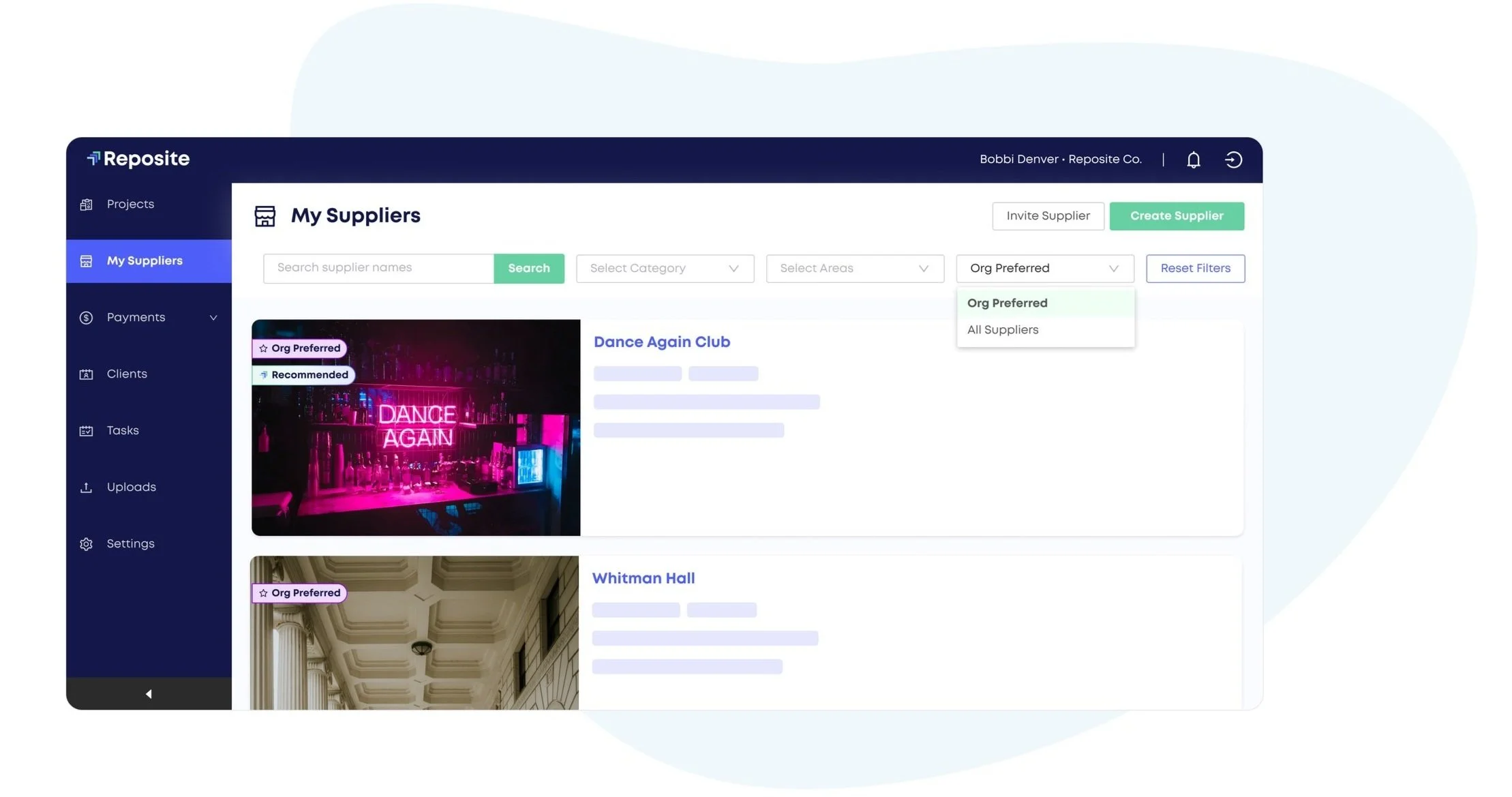Click the Settings gear icon in sidebar
This screenshot has width=1512, height=797.
86,544
